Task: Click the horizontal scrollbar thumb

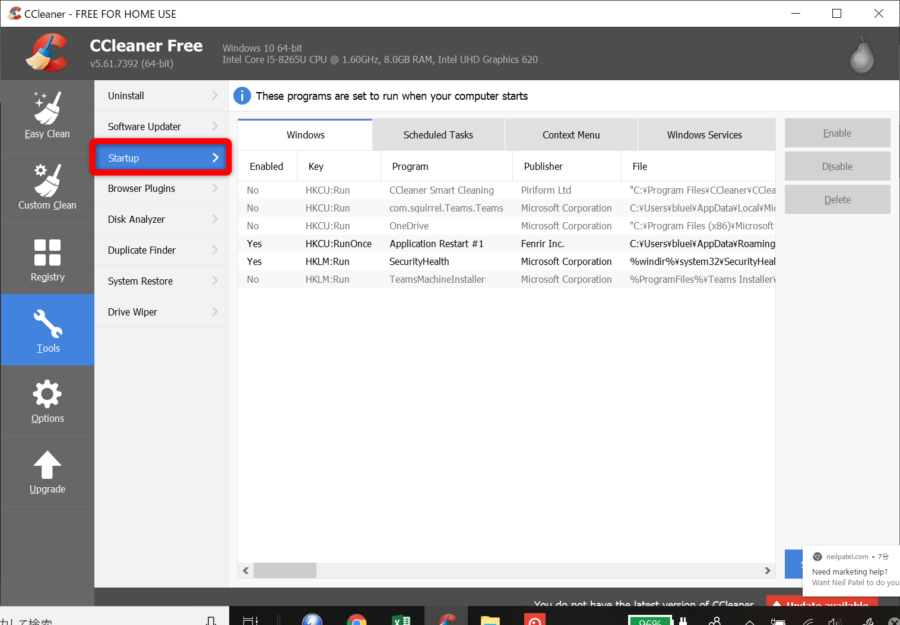Action: tap(285, 570)
